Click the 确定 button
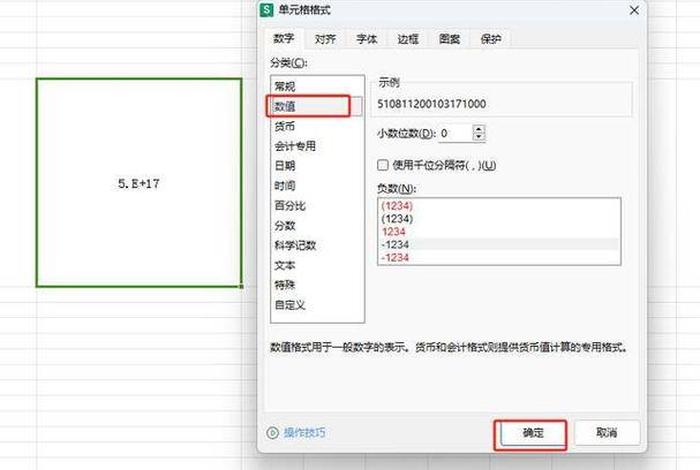The height and width of the screenshot is (470, 700). (x=532, y=433)
